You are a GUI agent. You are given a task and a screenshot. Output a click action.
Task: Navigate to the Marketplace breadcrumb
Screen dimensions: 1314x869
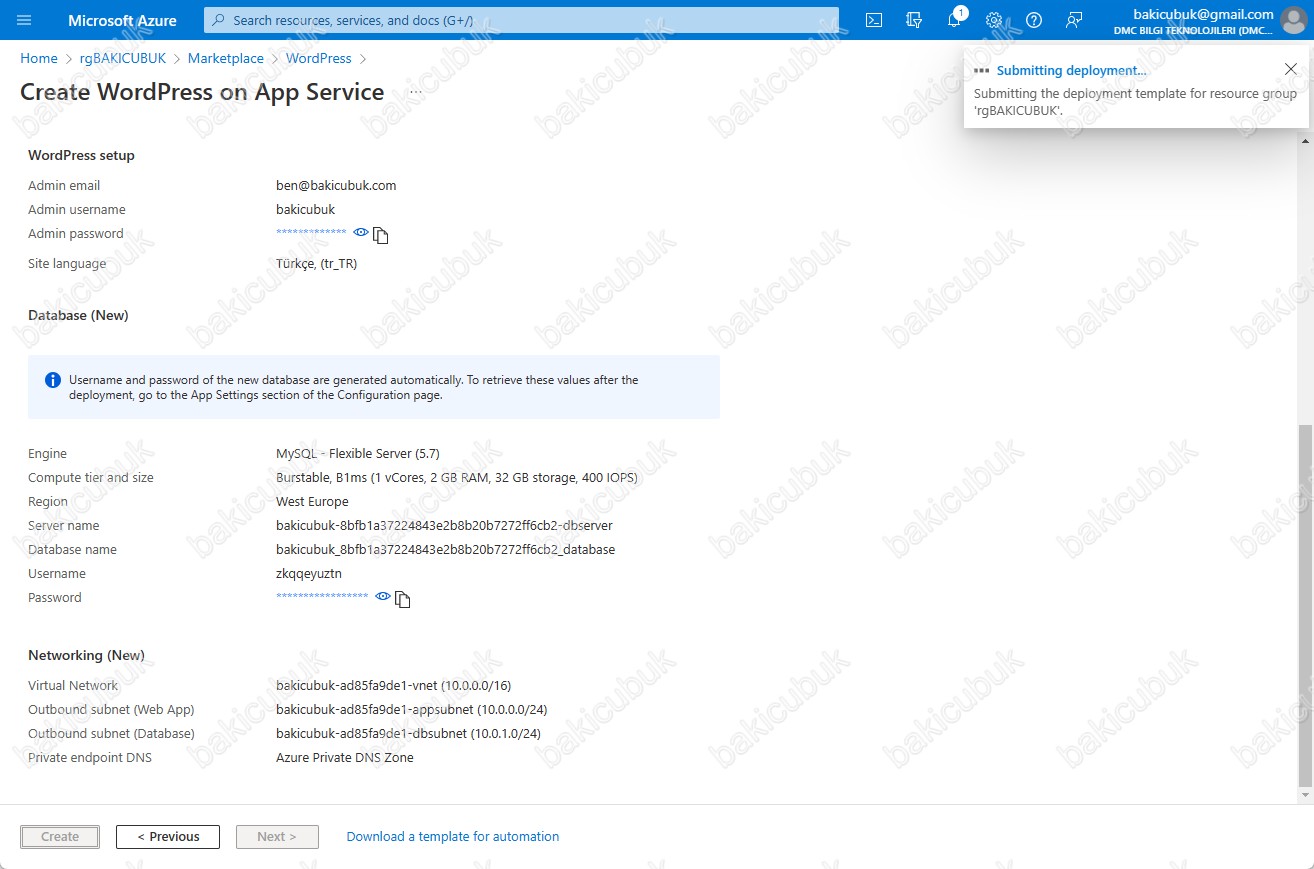click(226, 58)
